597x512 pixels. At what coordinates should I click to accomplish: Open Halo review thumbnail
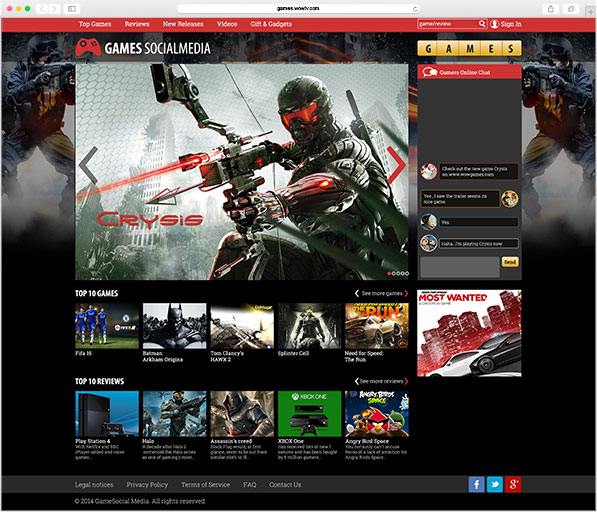(x=174, y=414)
